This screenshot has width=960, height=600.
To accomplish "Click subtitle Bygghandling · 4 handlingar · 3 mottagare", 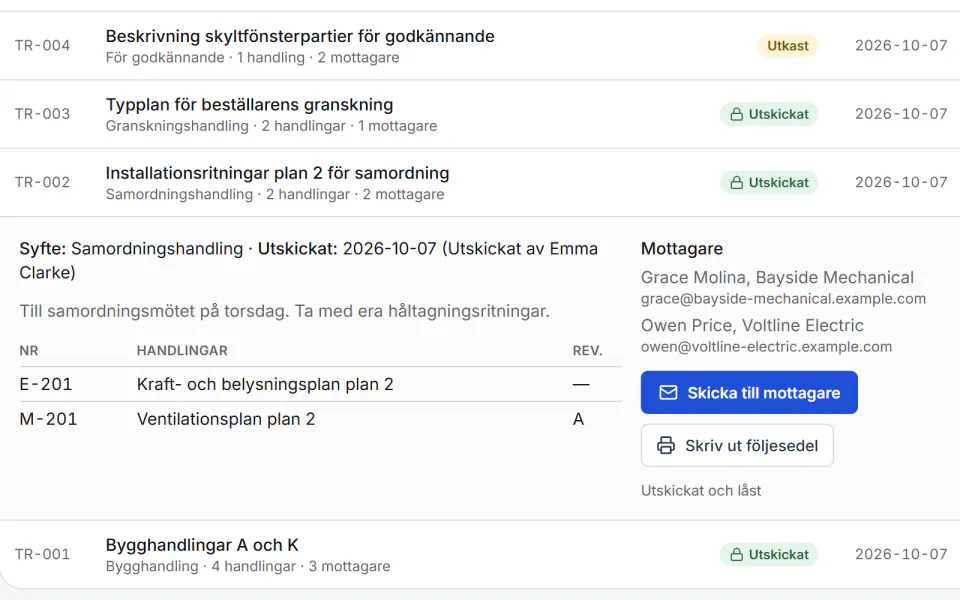I will [x=247, y=566].
